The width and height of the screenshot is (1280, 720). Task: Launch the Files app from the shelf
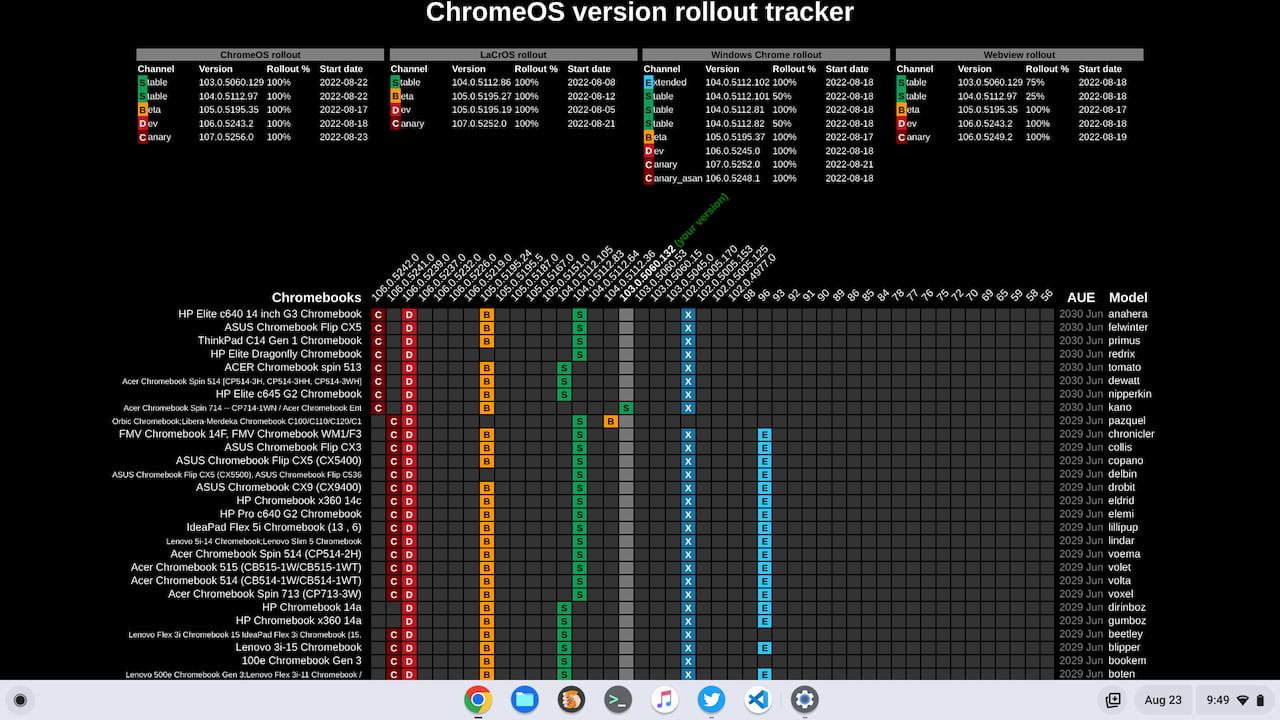(x=525, y=700)
